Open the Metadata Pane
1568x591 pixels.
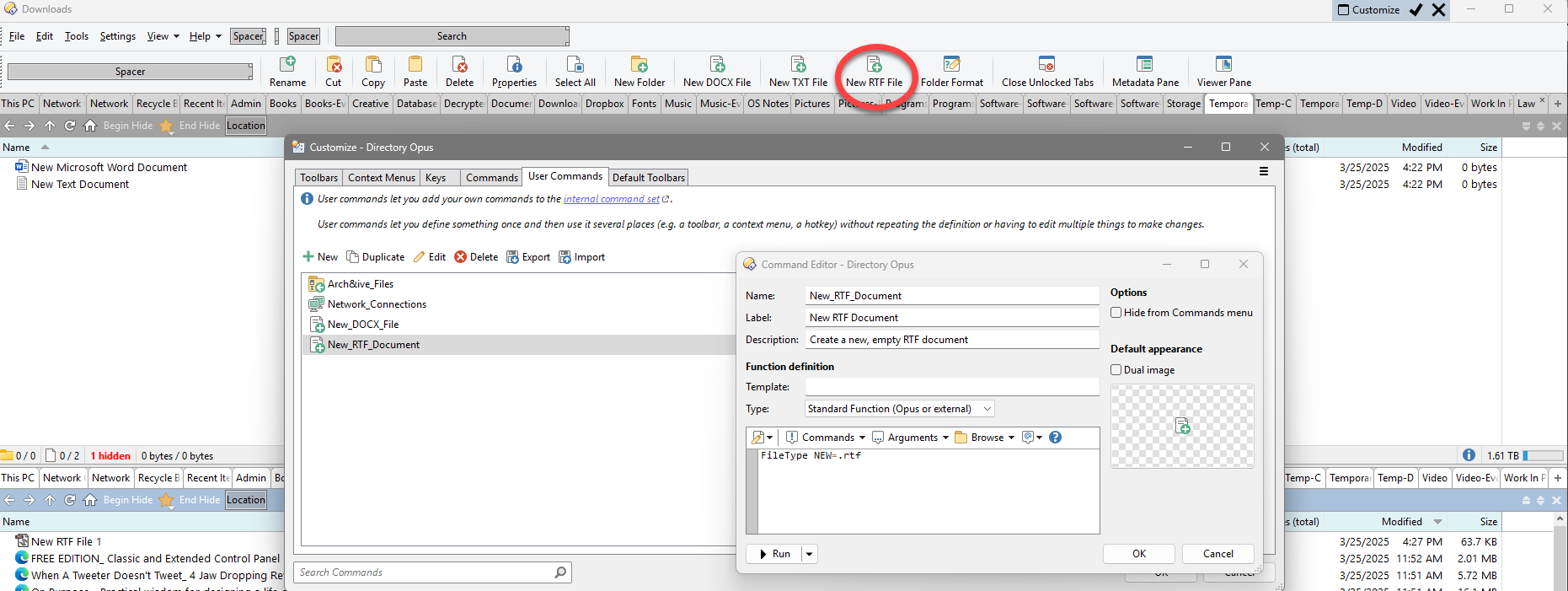1144,66
